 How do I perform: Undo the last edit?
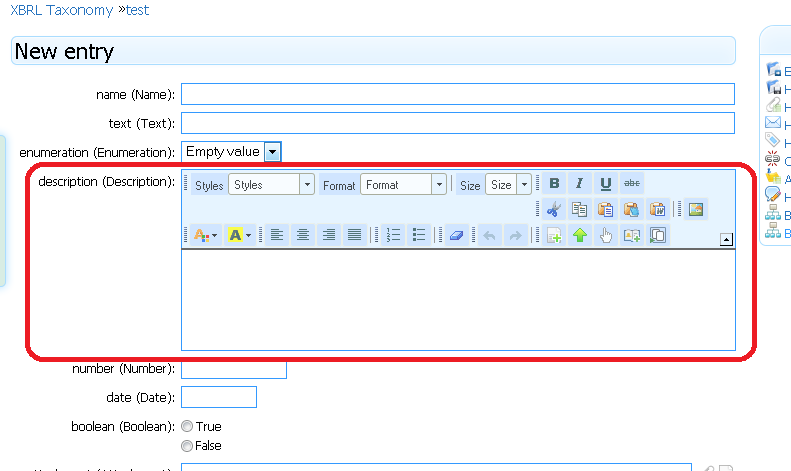(x=489, y=235)
